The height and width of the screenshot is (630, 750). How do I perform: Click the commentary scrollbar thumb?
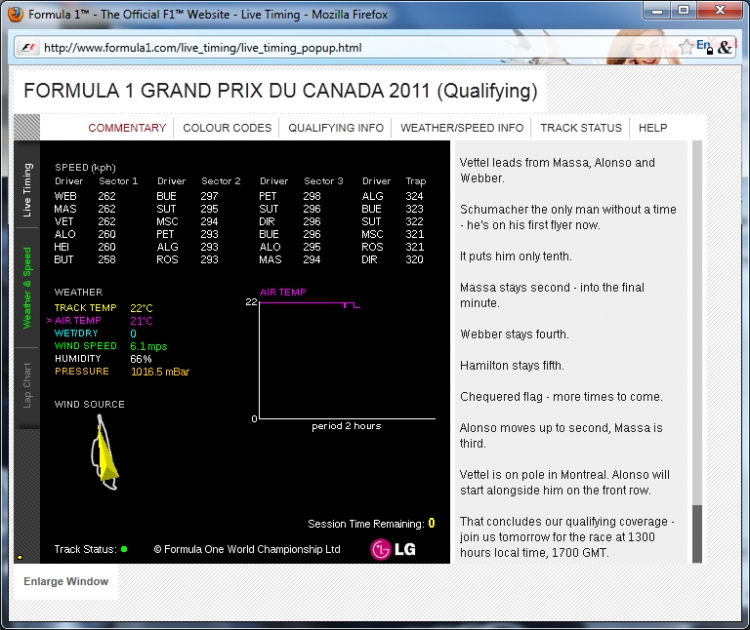[697, 534]
